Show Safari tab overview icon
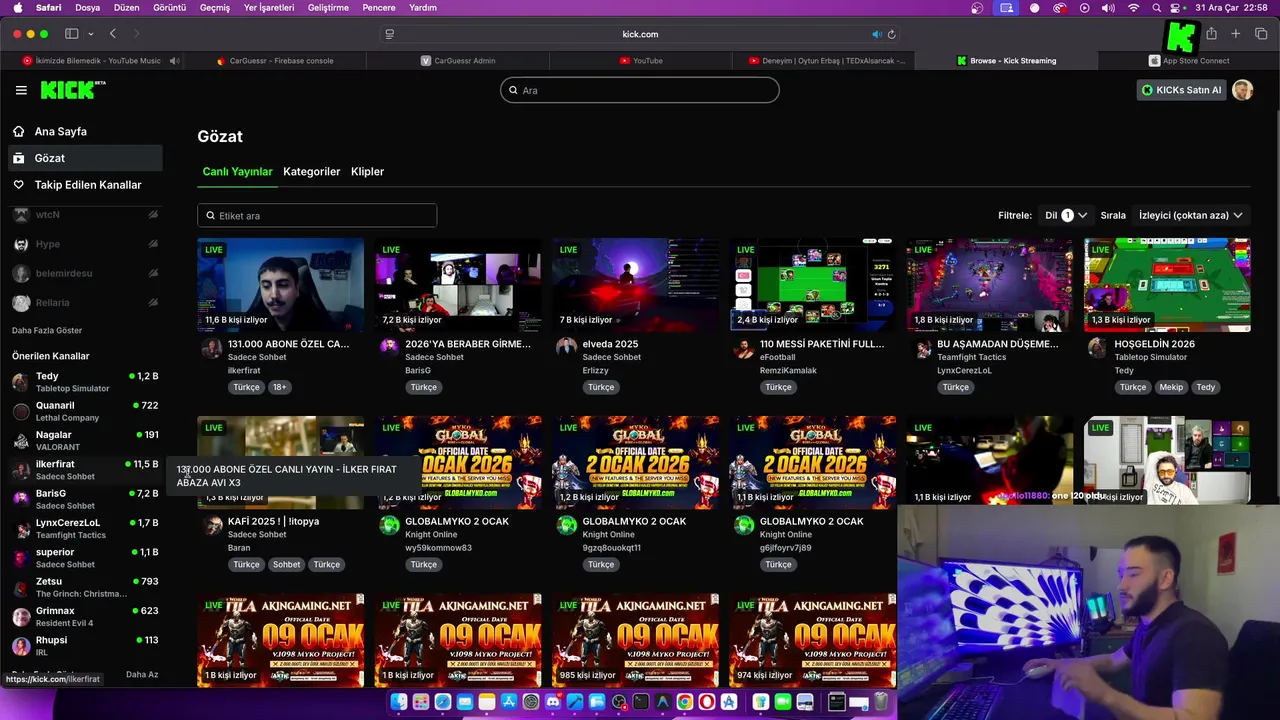The height and width of the screenshot is (720, 1280). (1261, 34)
